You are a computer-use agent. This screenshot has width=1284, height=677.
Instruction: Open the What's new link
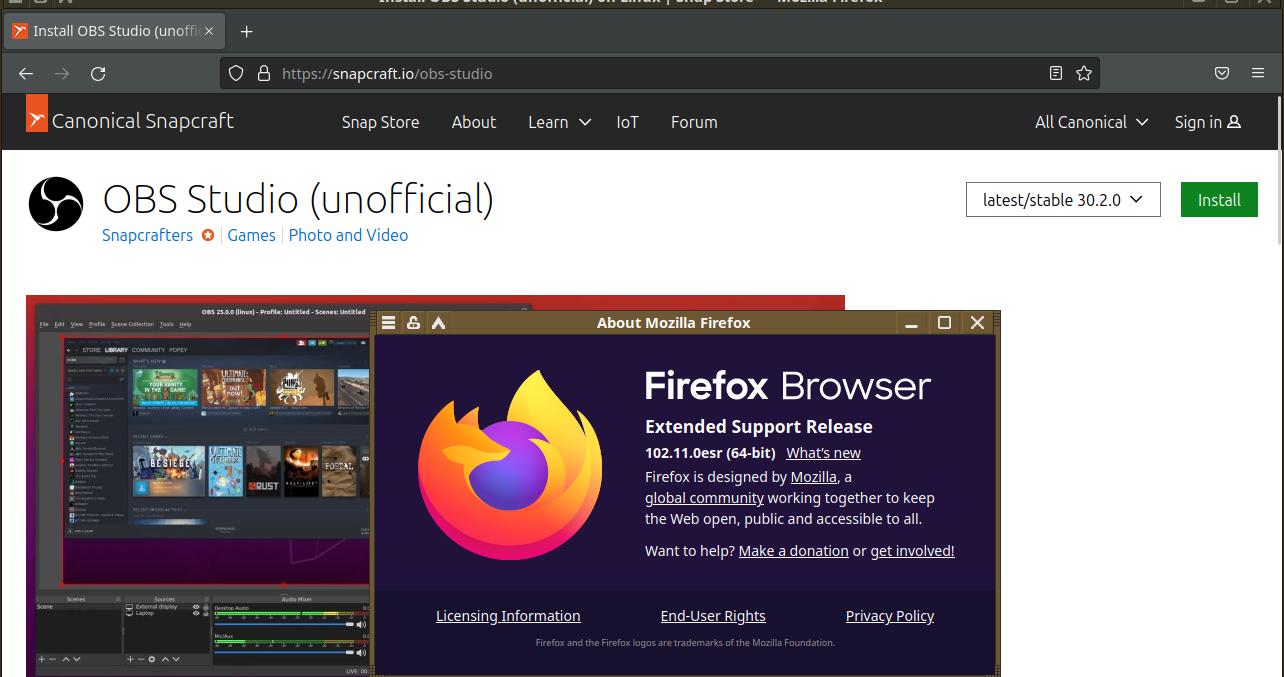pos(823,453)
